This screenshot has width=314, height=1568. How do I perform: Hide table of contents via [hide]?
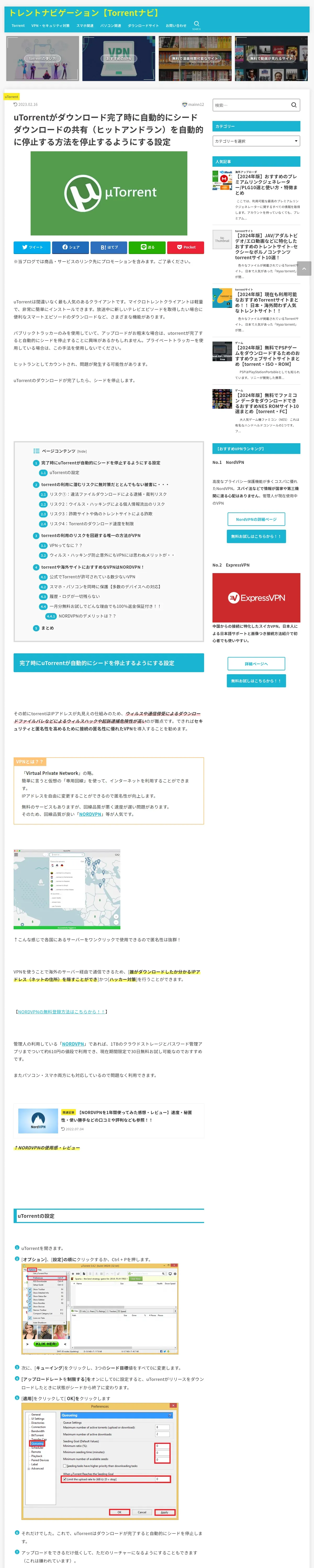82,451
